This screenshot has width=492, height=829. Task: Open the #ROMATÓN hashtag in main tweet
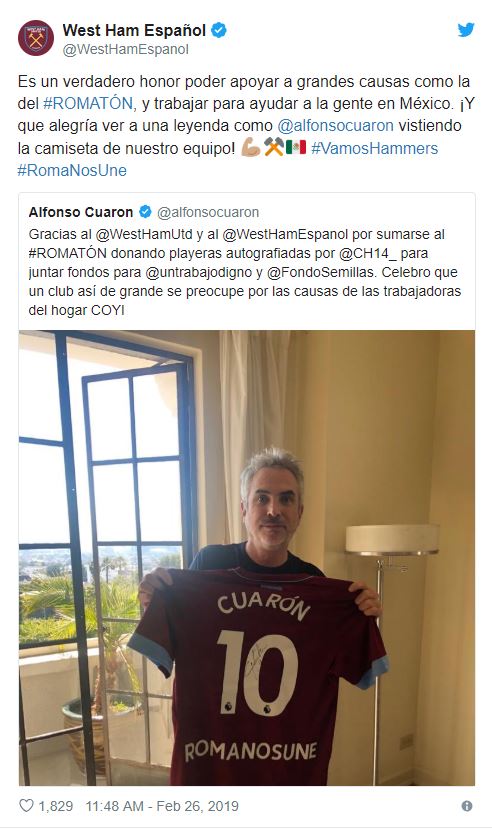tap(88, 104)
